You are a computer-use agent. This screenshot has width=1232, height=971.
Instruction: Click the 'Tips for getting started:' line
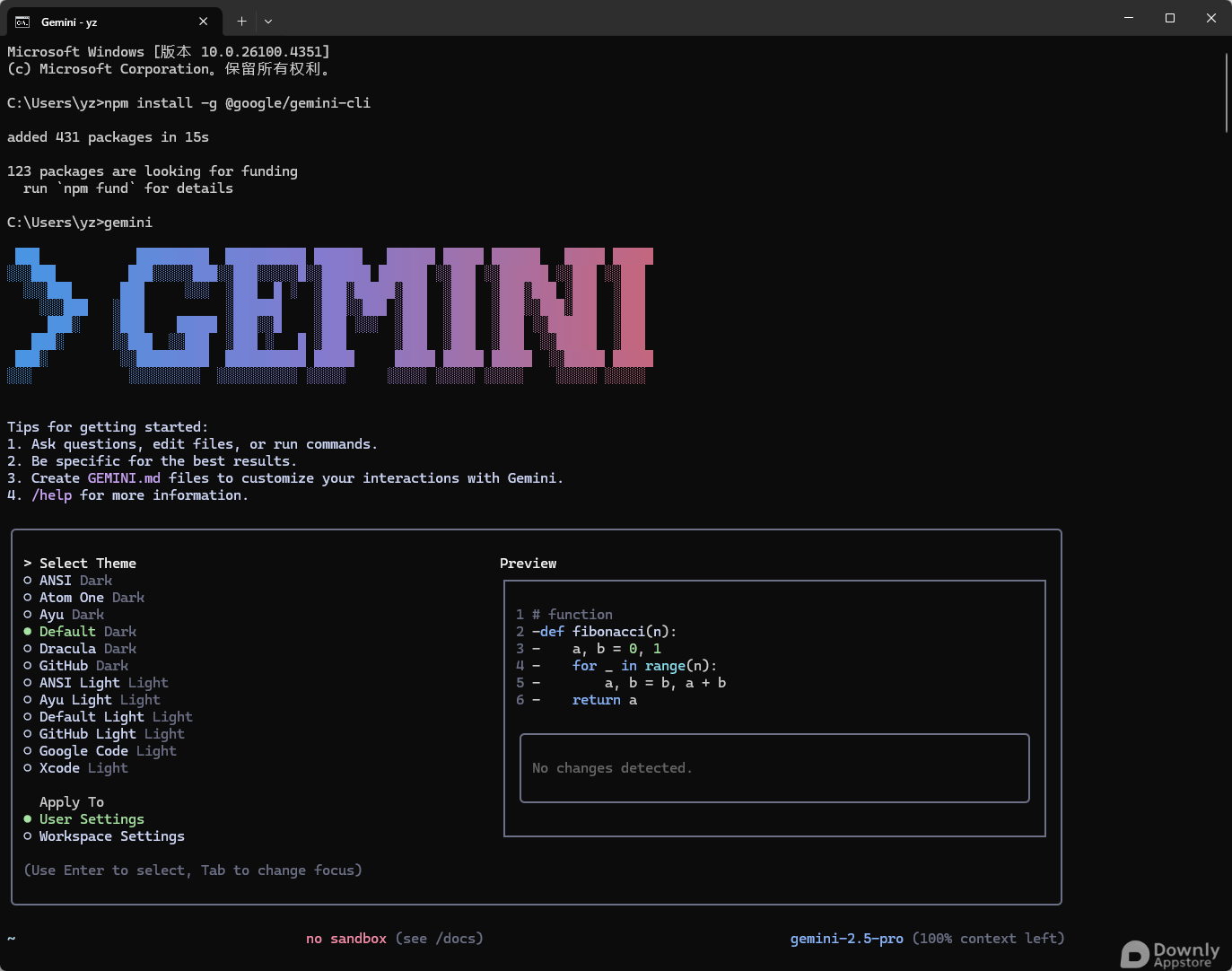click(108, 427)
